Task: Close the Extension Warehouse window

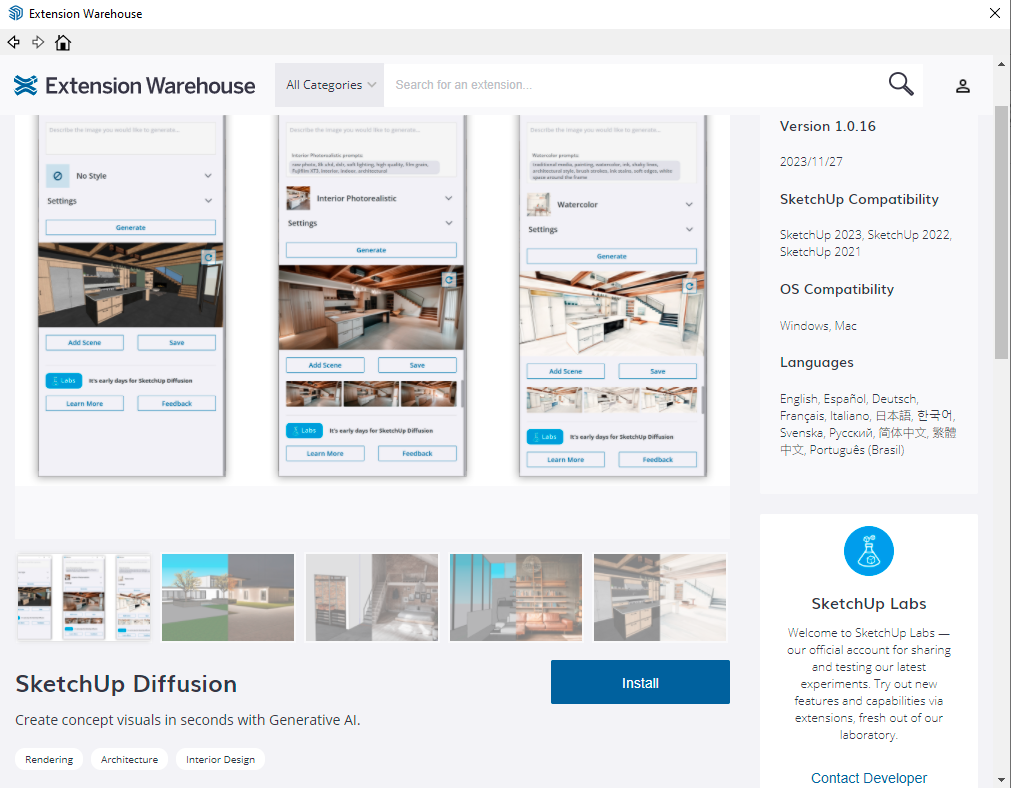Action: 995,13
